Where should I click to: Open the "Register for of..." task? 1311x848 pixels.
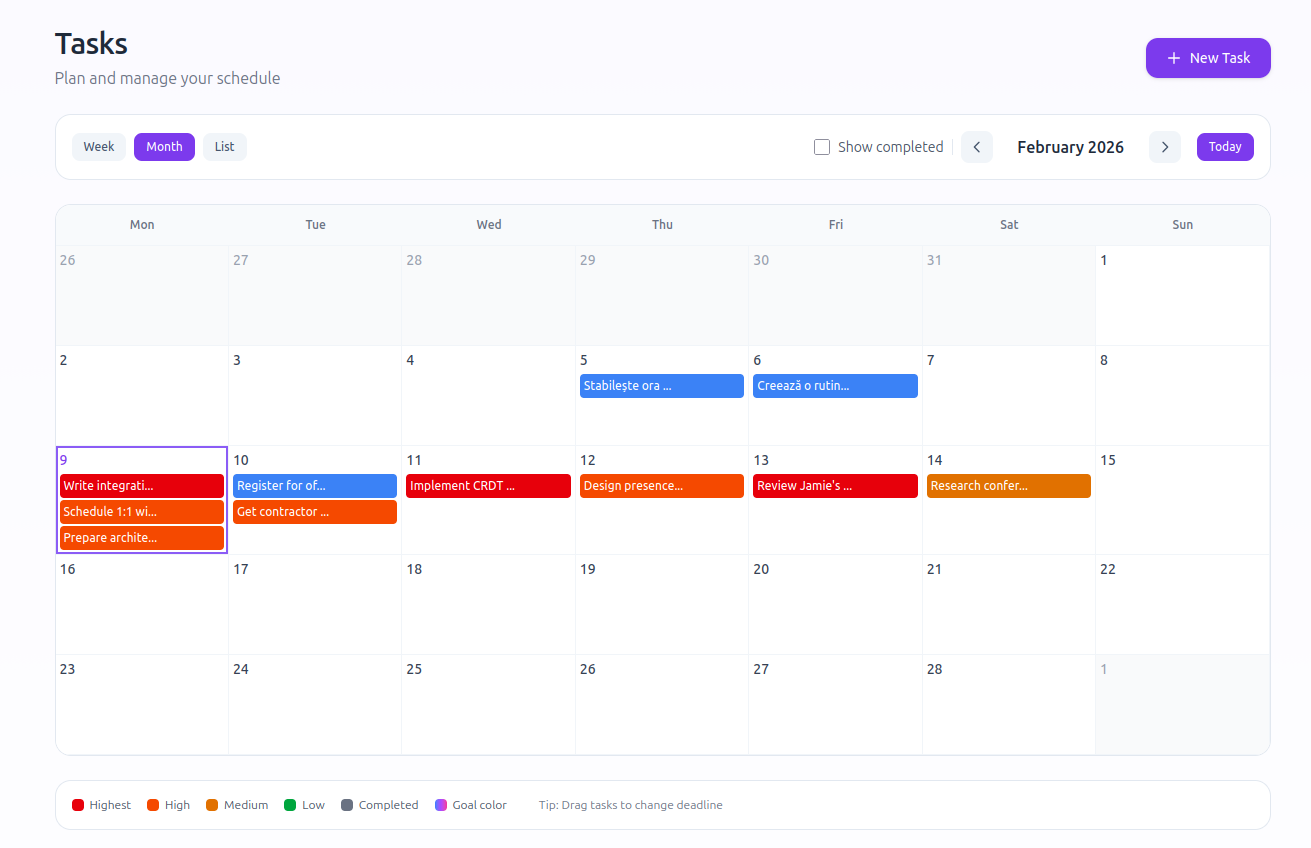(x=315, y=486)
